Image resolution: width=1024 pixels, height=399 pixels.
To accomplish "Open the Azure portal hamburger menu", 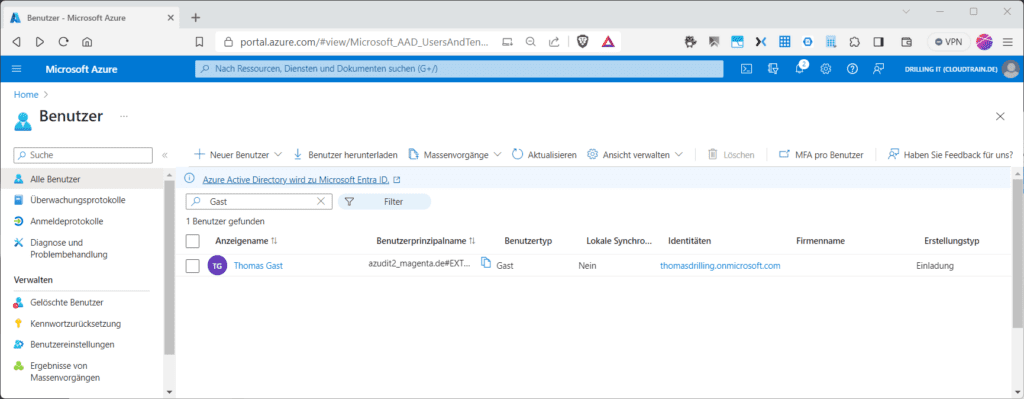I will tap(17, 69).
